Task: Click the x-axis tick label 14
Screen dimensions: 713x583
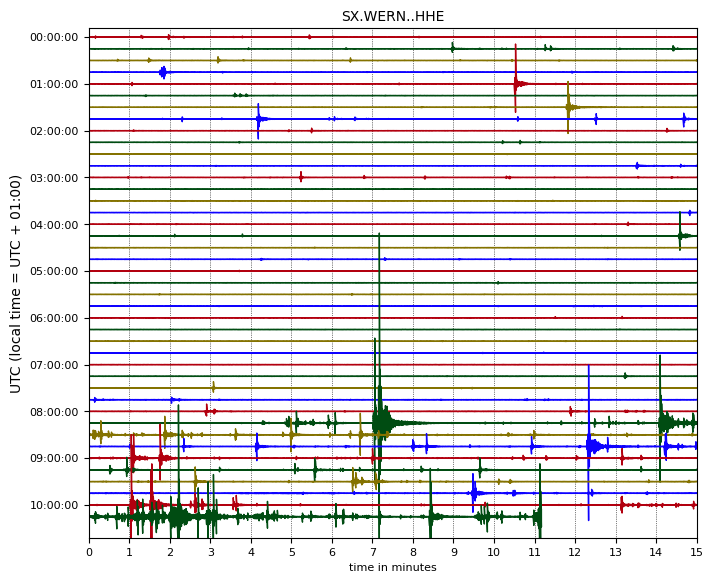Action: point(656,553)
